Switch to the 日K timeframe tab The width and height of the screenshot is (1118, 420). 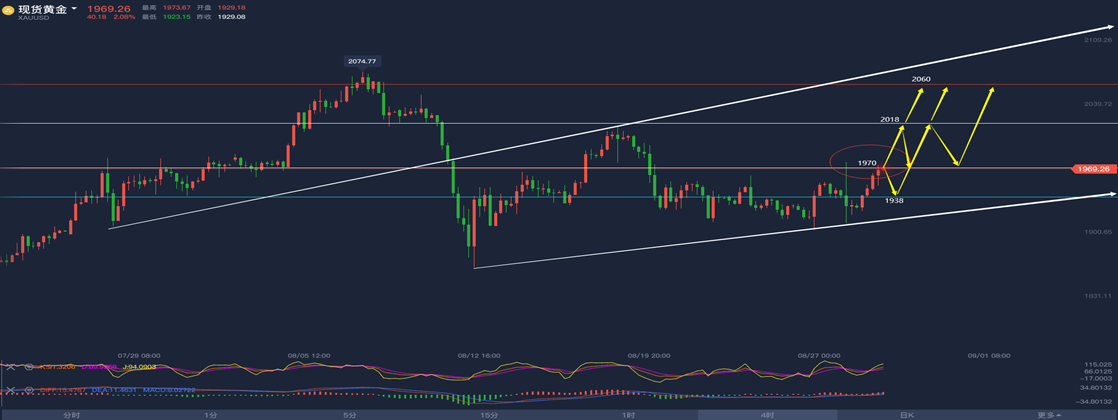point(907,414)
